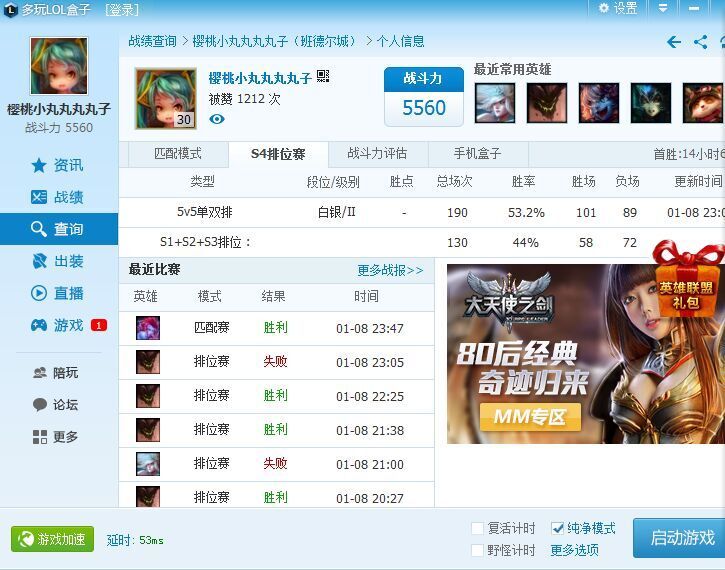Open the 英雄联盟礼包 gift box icon
Screen dimensions: 725x570
pyautogui.click(x=688, y=278)
